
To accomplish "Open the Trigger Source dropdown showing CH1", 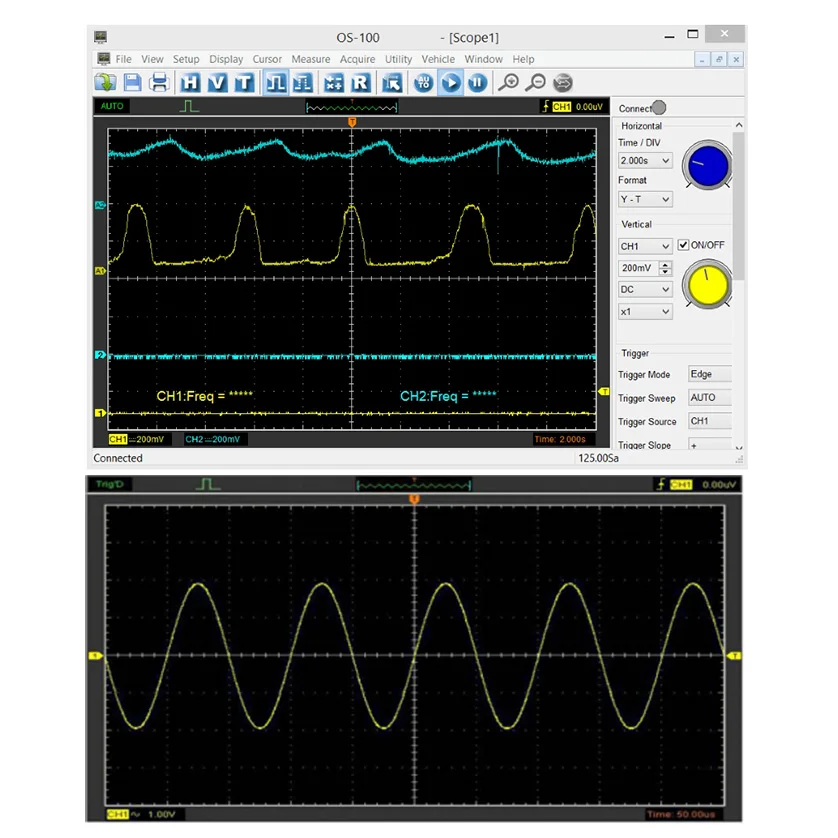I will pos(709,421).
